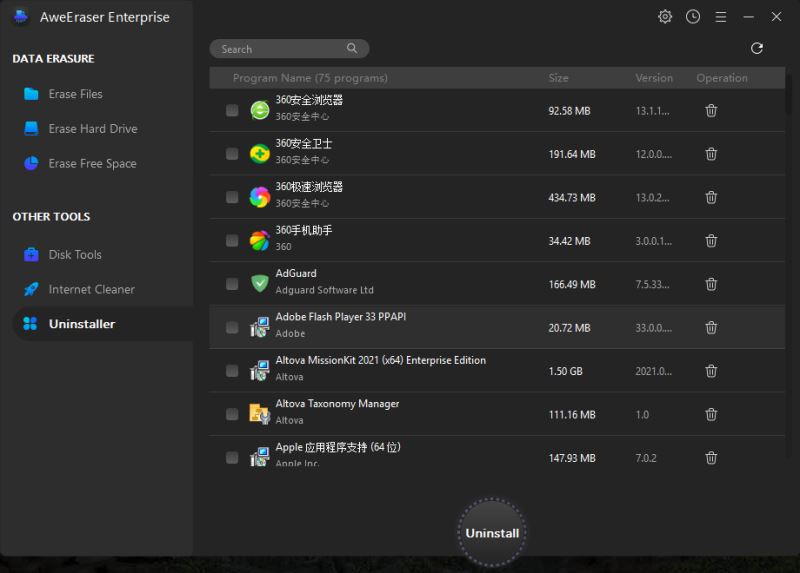This screenshot has height=573, width=800.
Task: Open Disk Tools in sidebar
Action: (x=102, y=254)
